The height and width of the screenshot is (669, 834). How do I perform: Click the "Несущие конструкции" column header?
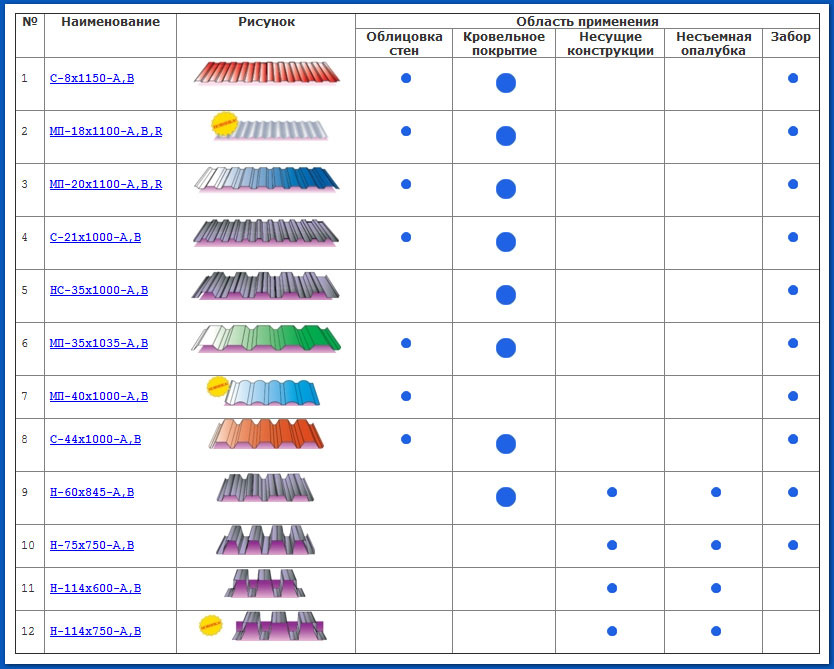pos(611,44)
